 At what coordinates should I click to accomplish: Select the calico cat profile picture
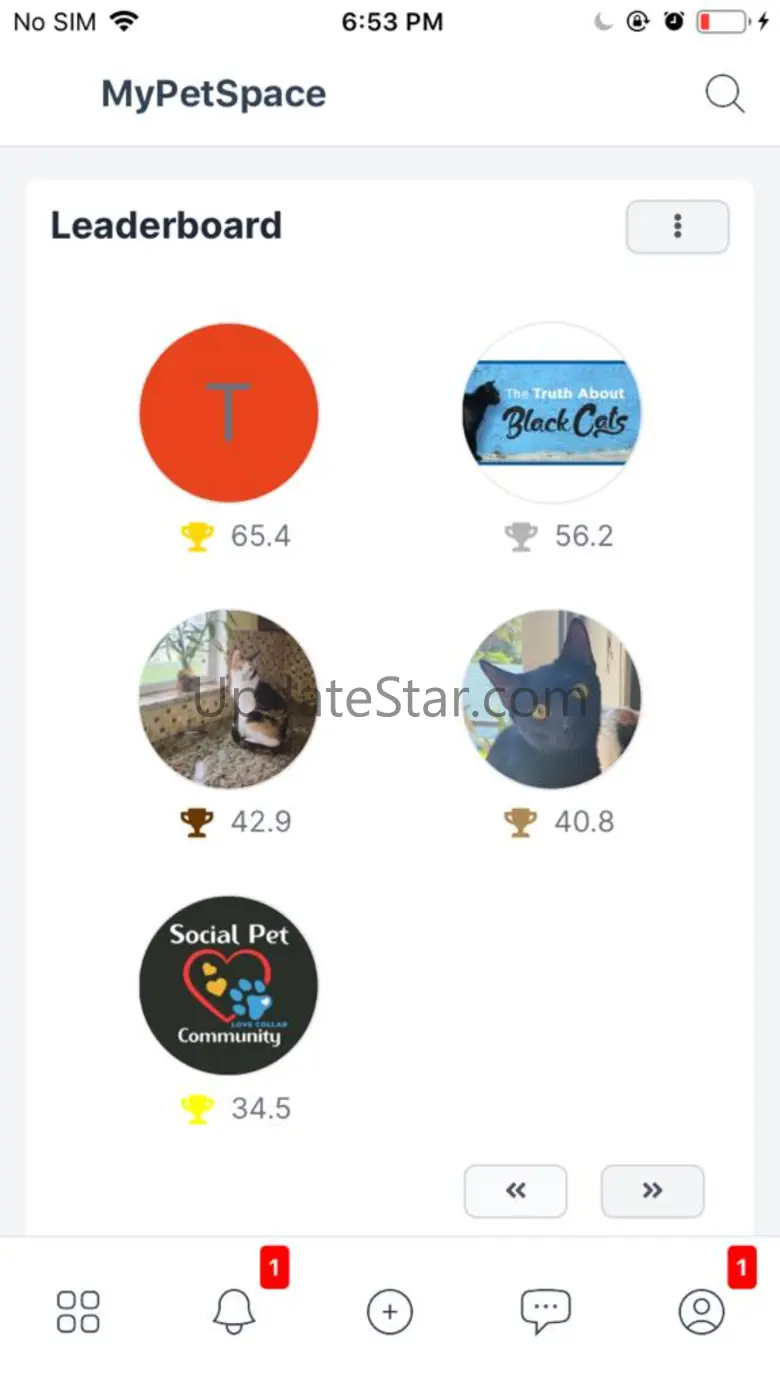(228, 699)
